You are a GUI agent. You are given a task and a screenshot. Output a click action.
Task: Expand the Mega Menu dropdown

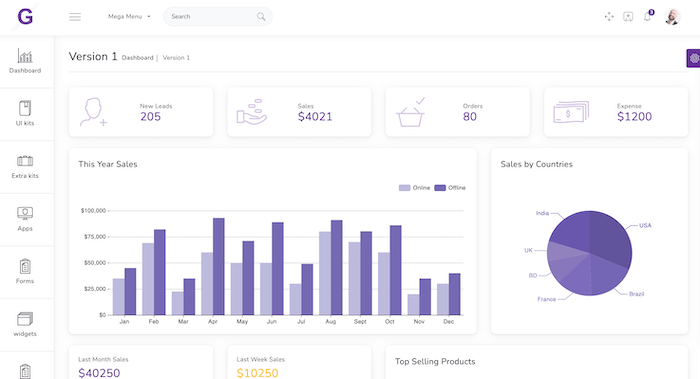129,17
